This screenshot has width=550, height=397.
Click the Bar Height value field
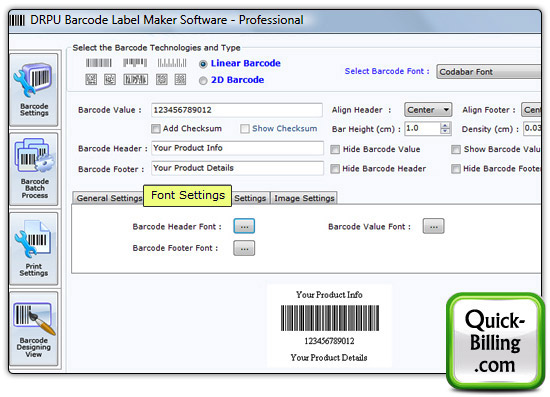(422, 129)
